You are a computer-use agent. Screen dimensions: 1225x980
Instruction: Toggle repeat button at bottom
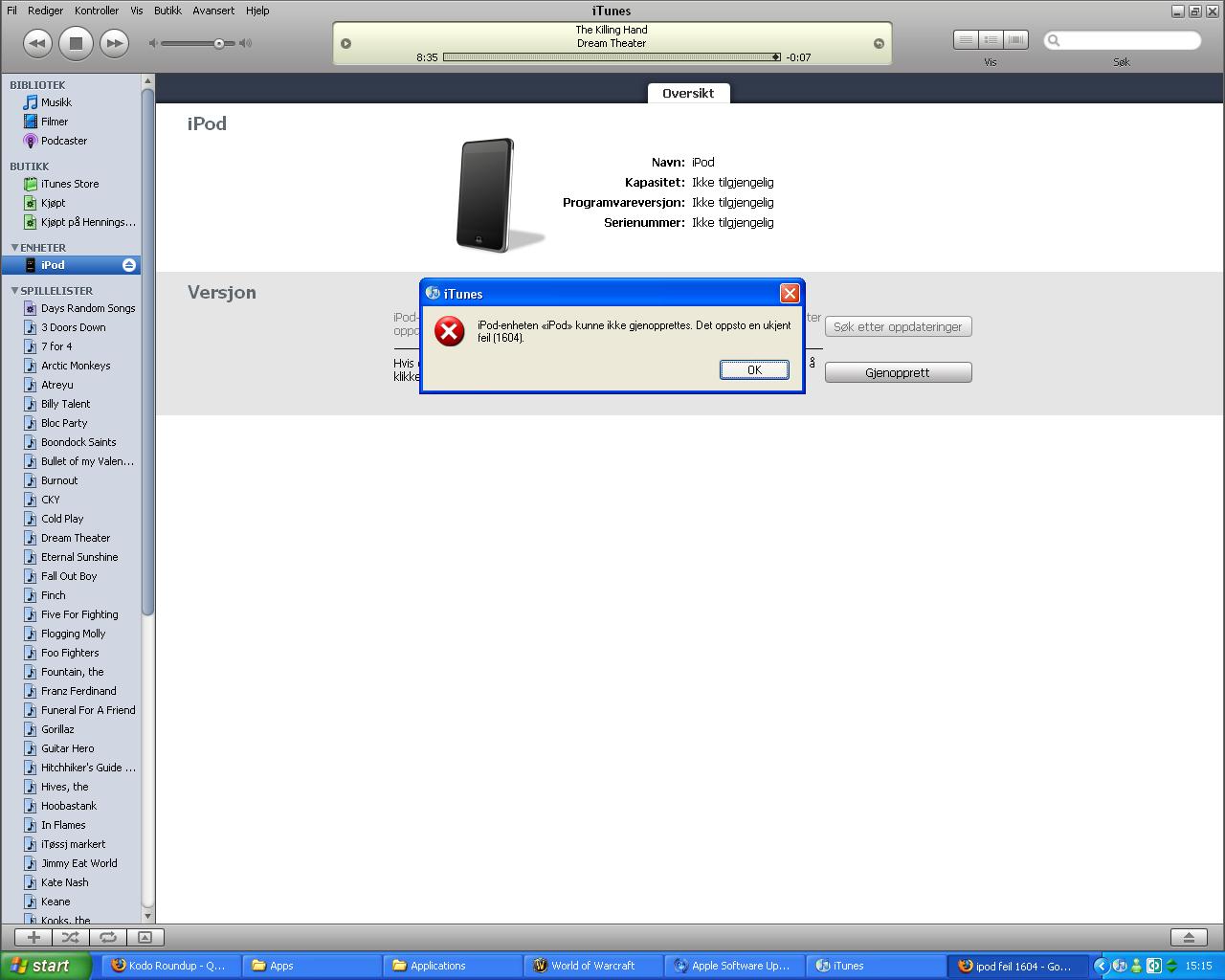coord(107,938)
